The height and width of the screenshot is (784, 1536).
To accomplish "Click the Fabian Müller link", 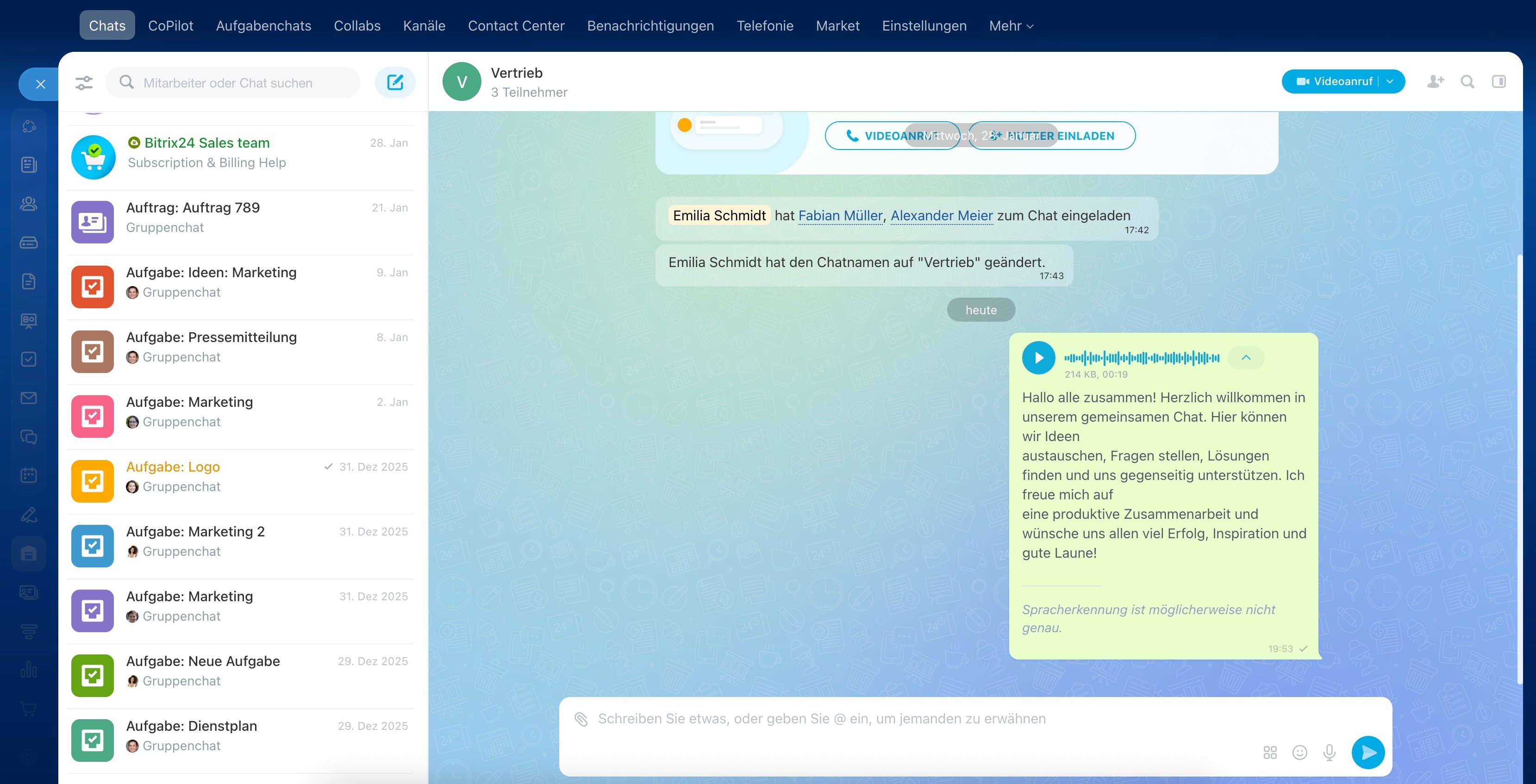I will [840, 216].
